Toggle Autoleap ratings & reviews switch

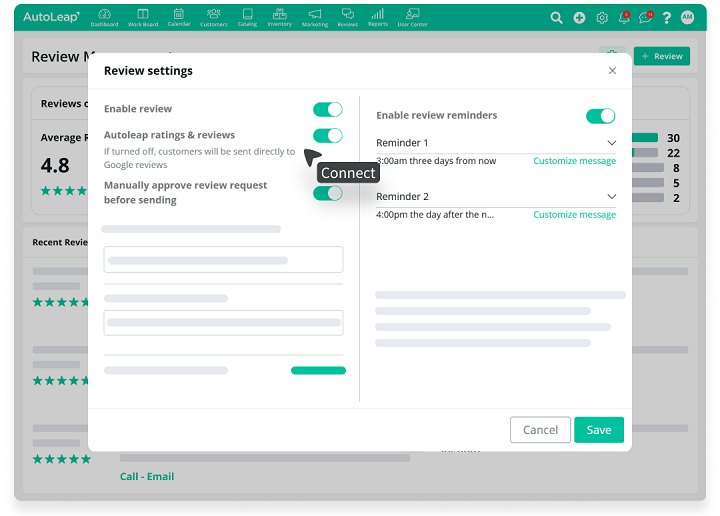click(327, 136)
